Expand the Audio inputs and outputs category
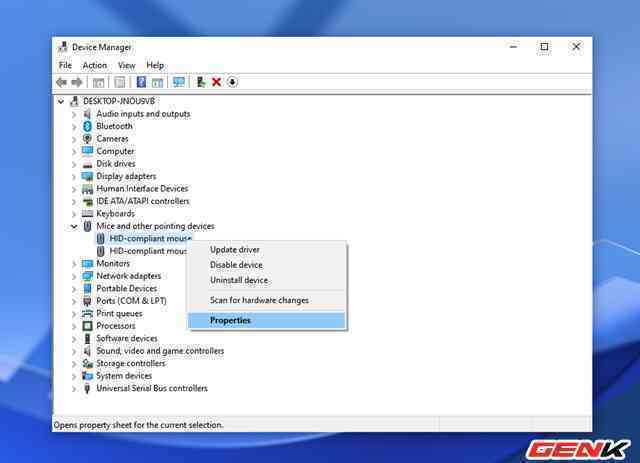Screen dimensions: 640x463 (74, 114)
